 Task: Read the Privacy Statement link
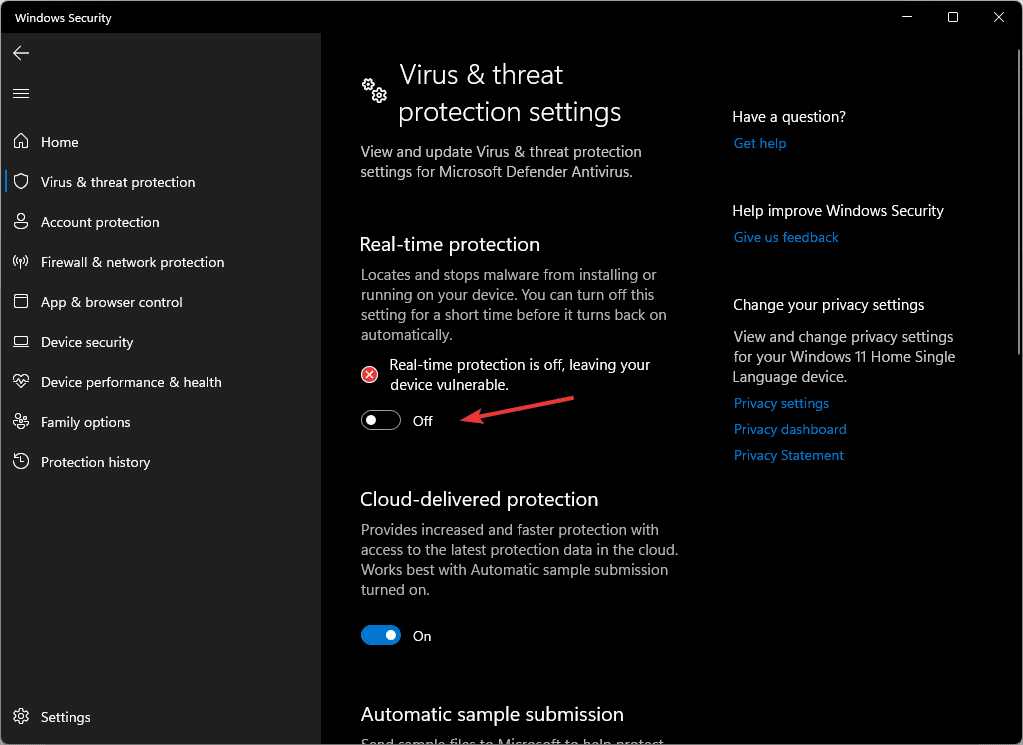[x=789, y=455]
